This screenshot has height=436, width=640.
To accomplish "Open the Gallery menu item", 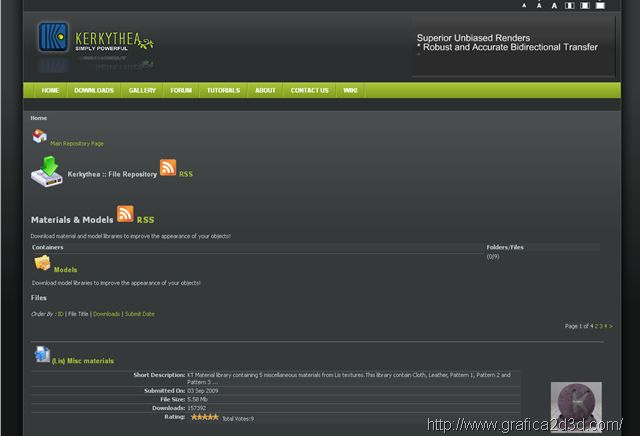I will click(142, 90).
